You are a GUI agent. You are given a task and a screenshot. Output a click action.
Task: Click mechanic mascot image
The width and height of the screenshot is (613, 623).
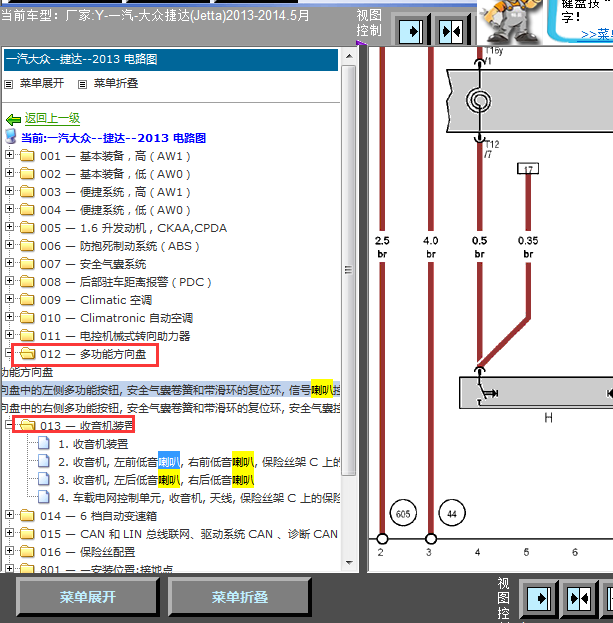(x=511, y=22)
